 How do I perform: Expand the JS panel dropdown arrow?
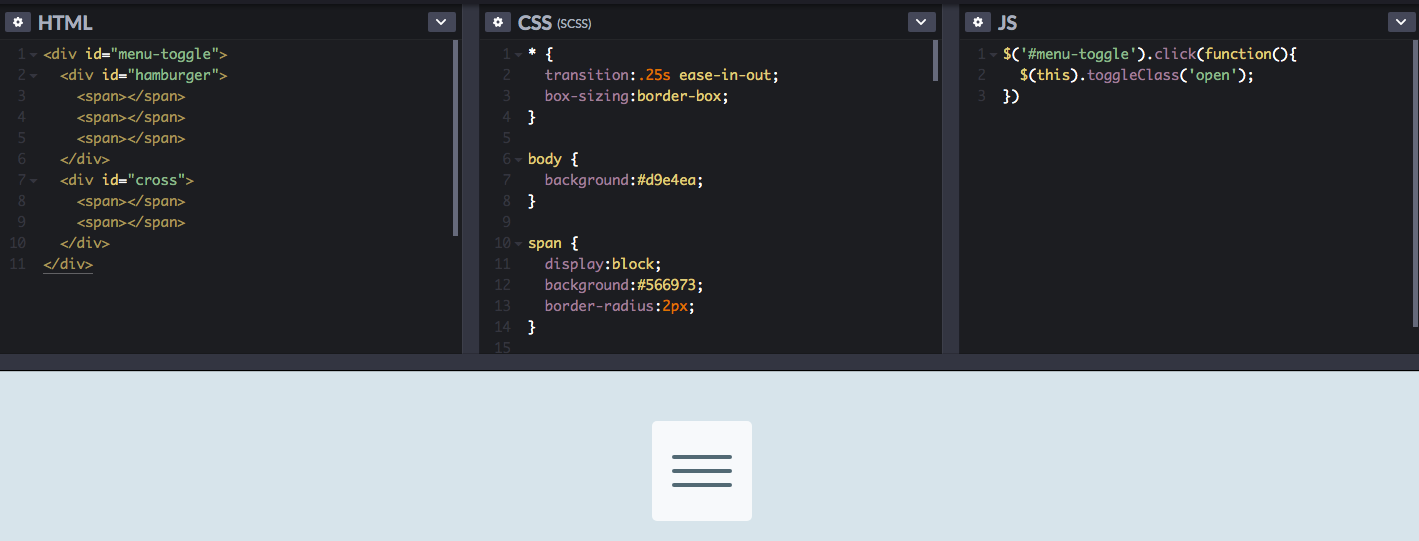[x=1401, y=22]
